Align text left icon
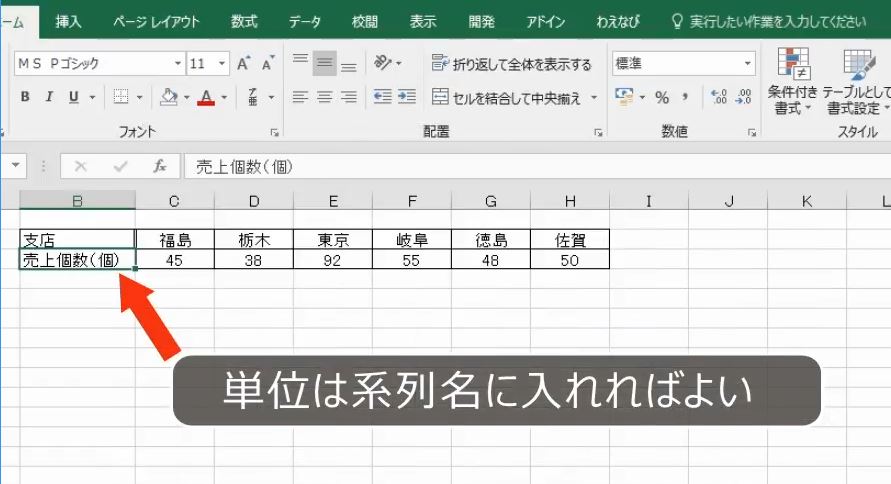This screenshot has height=484, width=891. click(300, 97)
